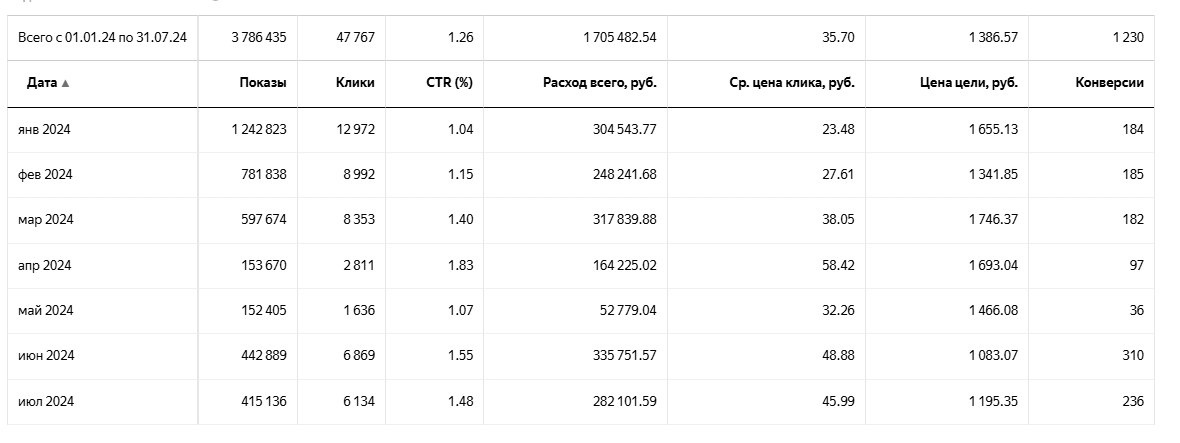This screenshot has width=1180, height=443.
Task: Select the фев 2024 row label
Action: pyautogui.click(x=45, y=174)
